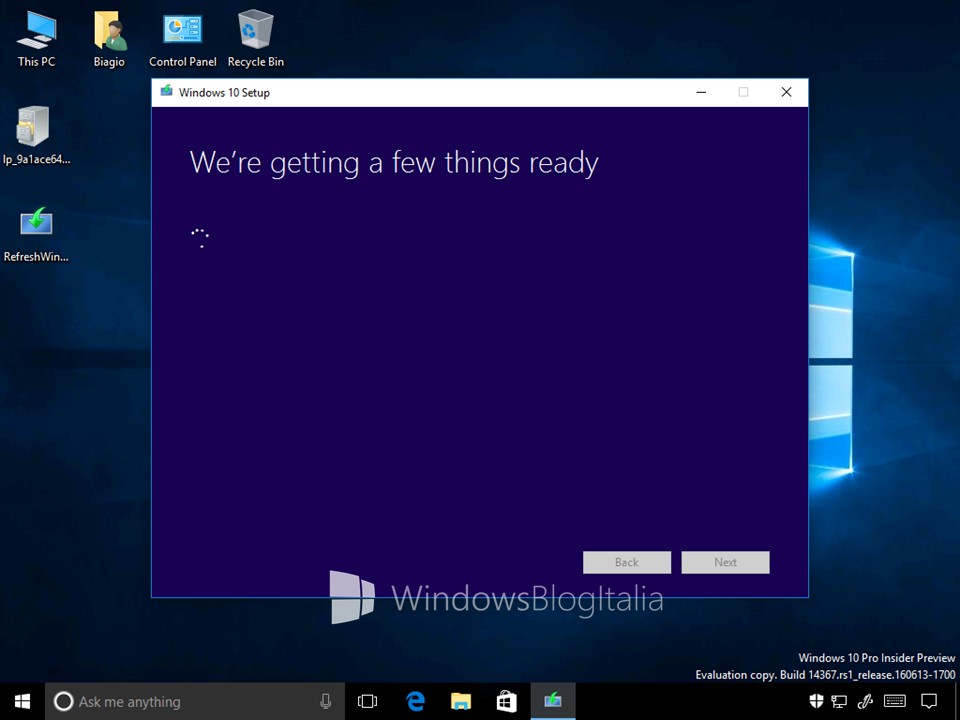Click the Cortana circle icon
This screenshot has width=960, height=720.
(x=63, y=702)
